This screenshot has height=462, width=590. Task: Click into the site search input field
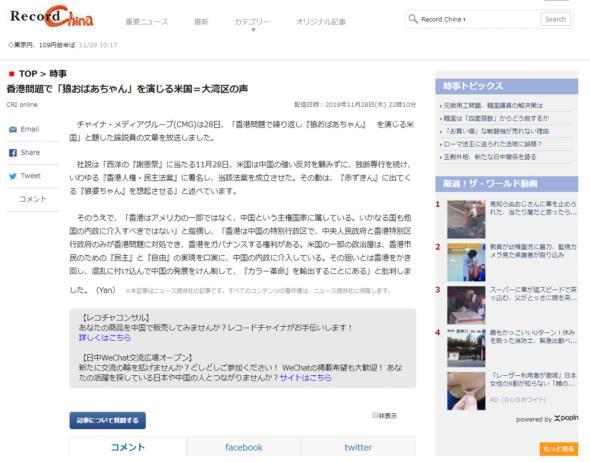pos(479,19)
